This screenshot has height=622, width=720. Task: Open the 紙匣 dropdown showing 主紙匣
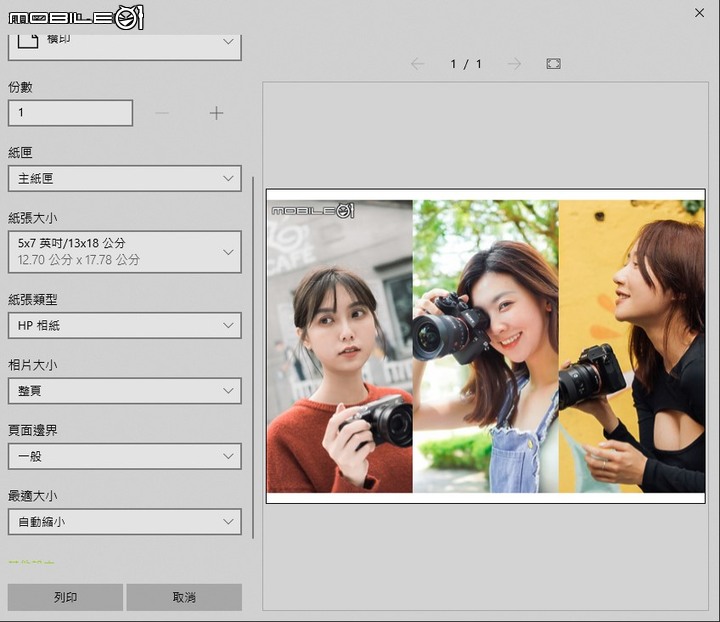click(124, 179)
